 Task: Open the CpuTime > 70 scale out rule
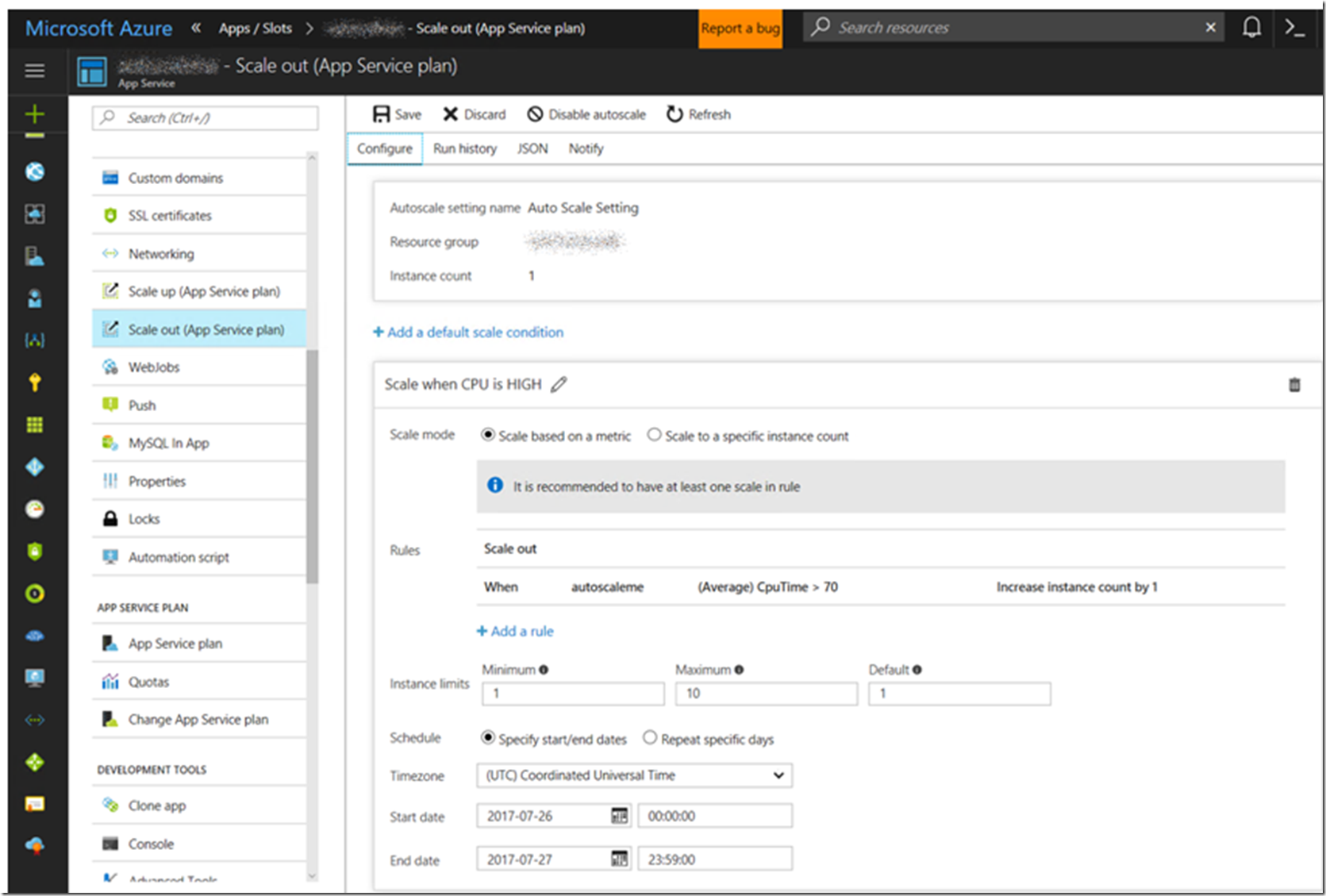pos(881,587)
